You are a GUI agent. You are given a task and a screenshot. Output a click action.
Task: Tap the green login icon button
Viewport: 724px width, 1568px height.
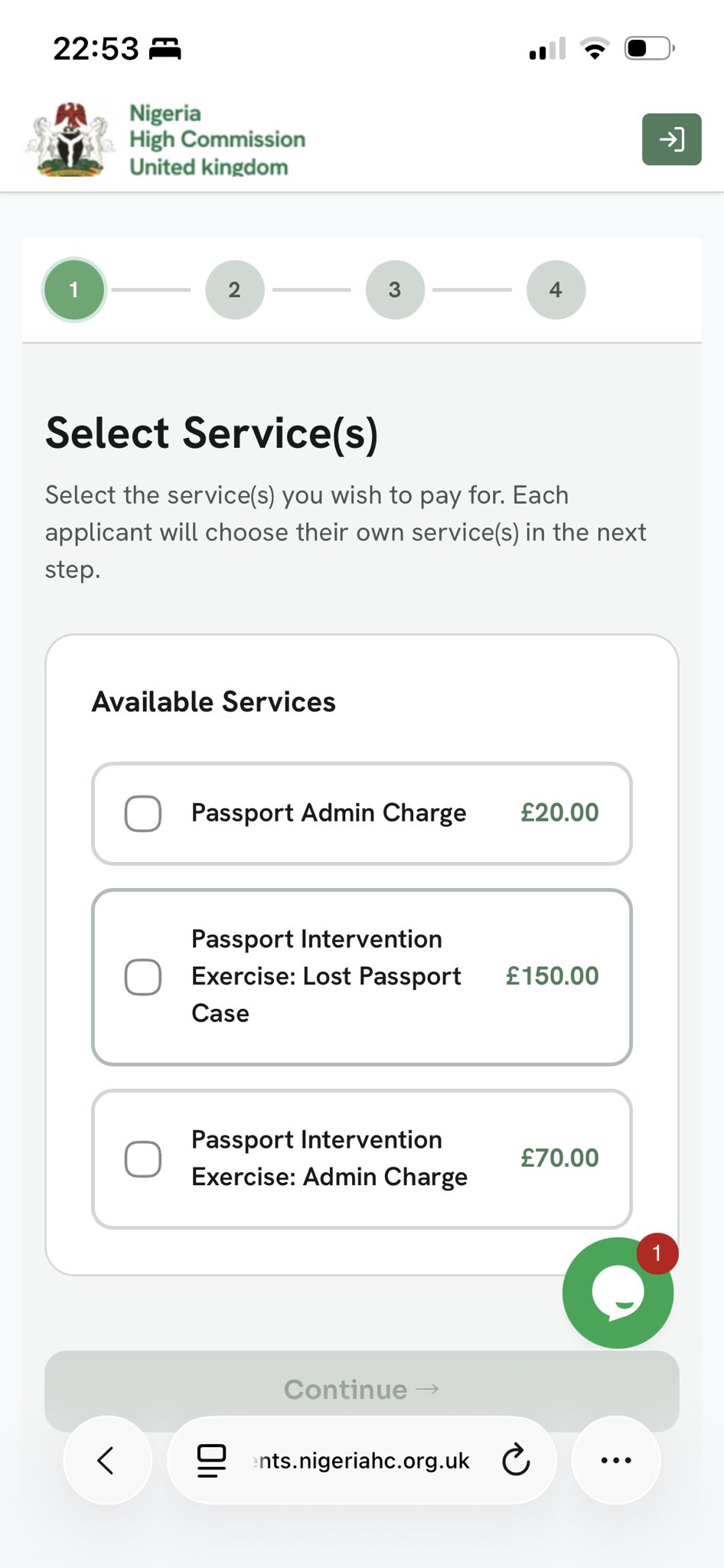pyautogui.click(x=671, y=139)
